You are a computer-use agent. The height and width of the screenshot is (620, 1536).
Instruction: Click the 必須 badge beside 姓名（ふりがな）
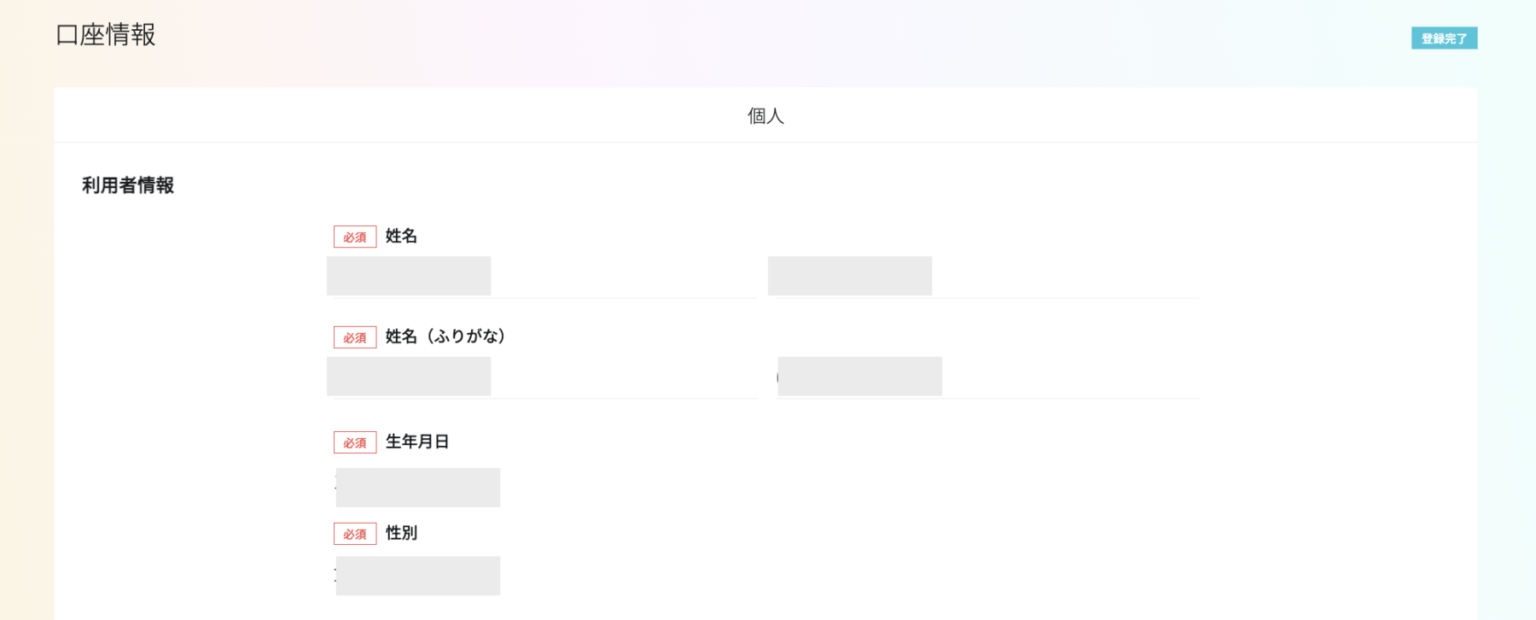(x=355, y=338)
